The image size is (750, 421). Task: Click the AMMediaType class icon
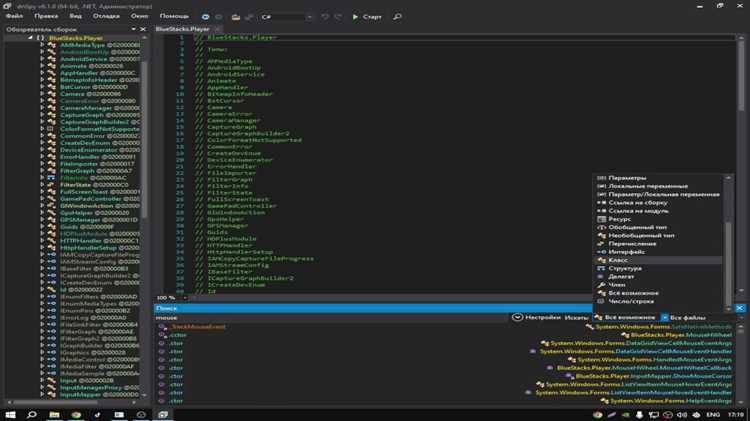[52, 45]
